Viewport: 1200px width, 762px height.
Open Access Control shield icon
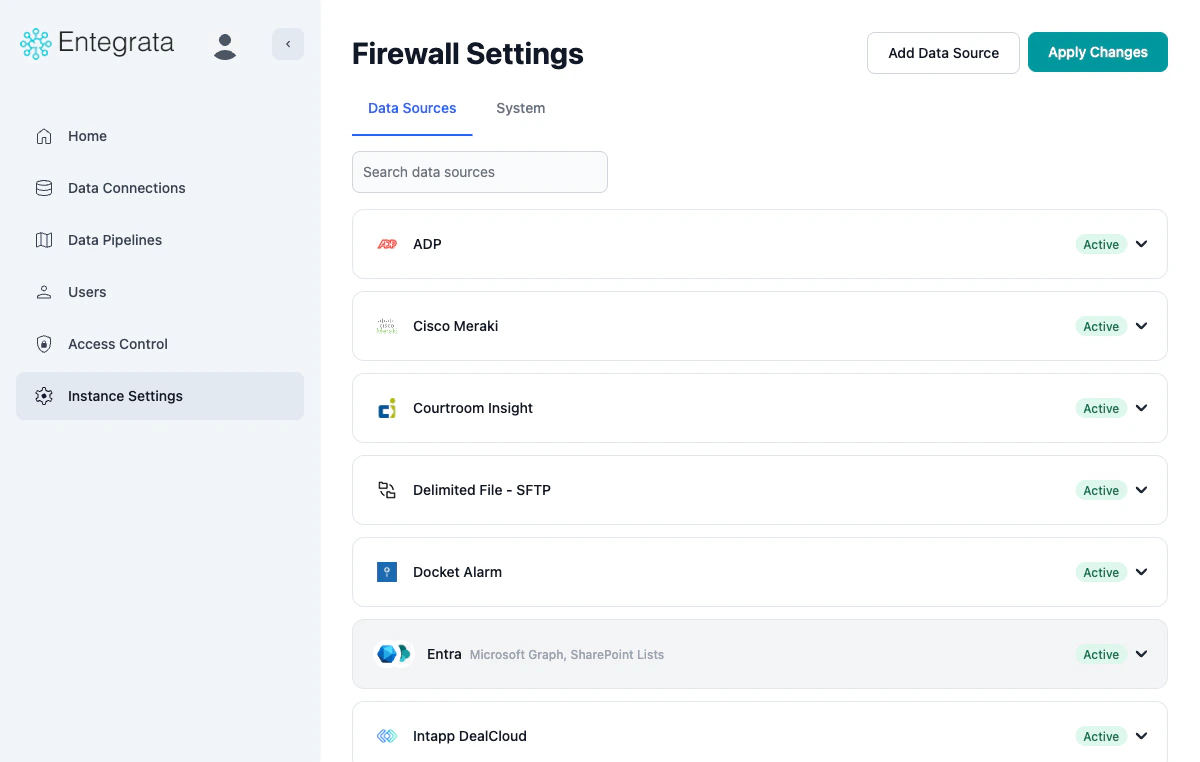click(43, 344)
